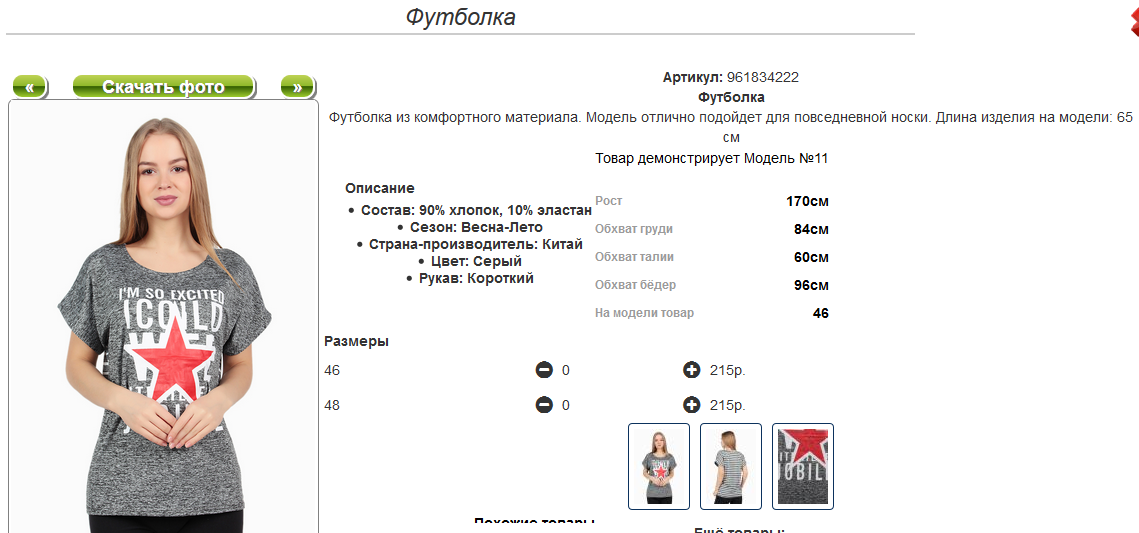The image size is (1139, 533).
Task: Select size 48 in the Размеры list
Action: 332,405
